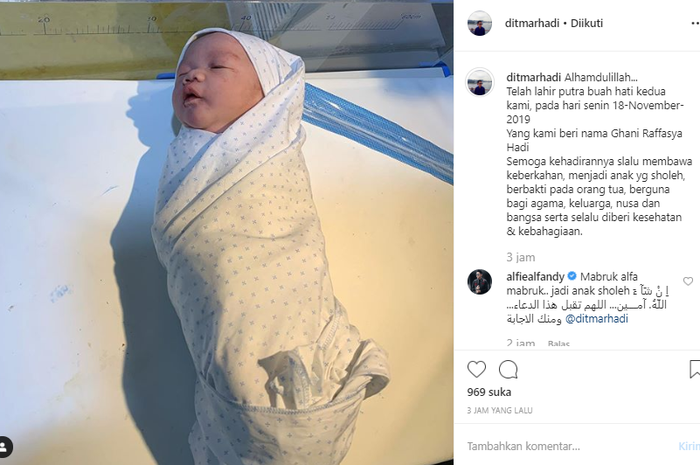This screenshot has width=700, height=465.
Task: Open ditmarhadi's profile picture in header
Action: [x=479, y=23]
